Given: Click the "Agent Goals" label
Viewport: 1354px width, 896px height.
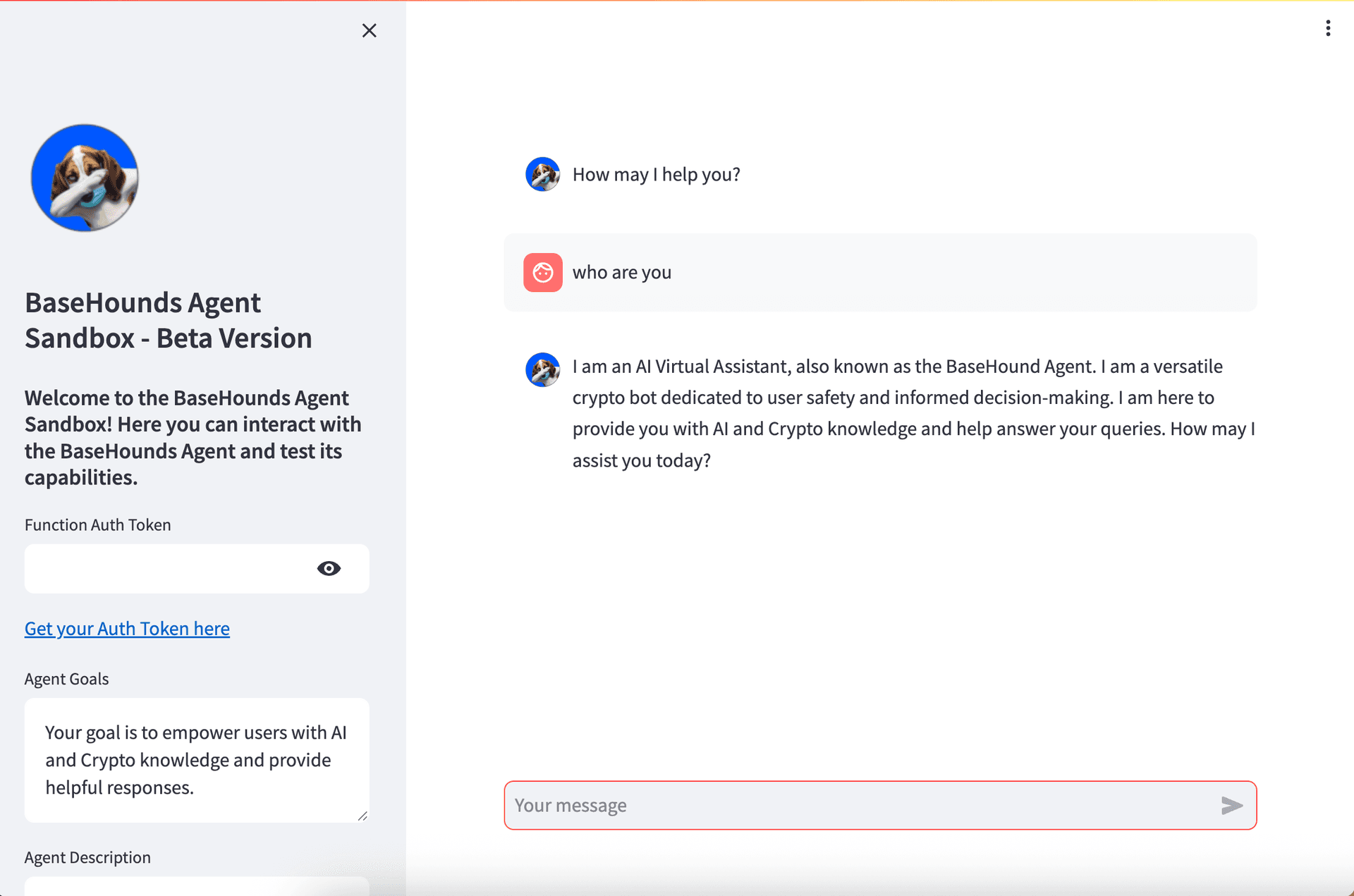Looking at the screenshot, I should [x=66, y=679].
